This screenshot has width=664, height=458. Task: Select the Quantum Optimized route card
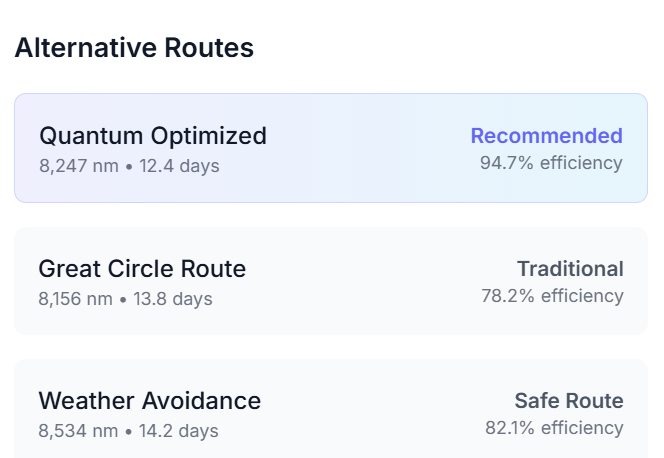330,148
